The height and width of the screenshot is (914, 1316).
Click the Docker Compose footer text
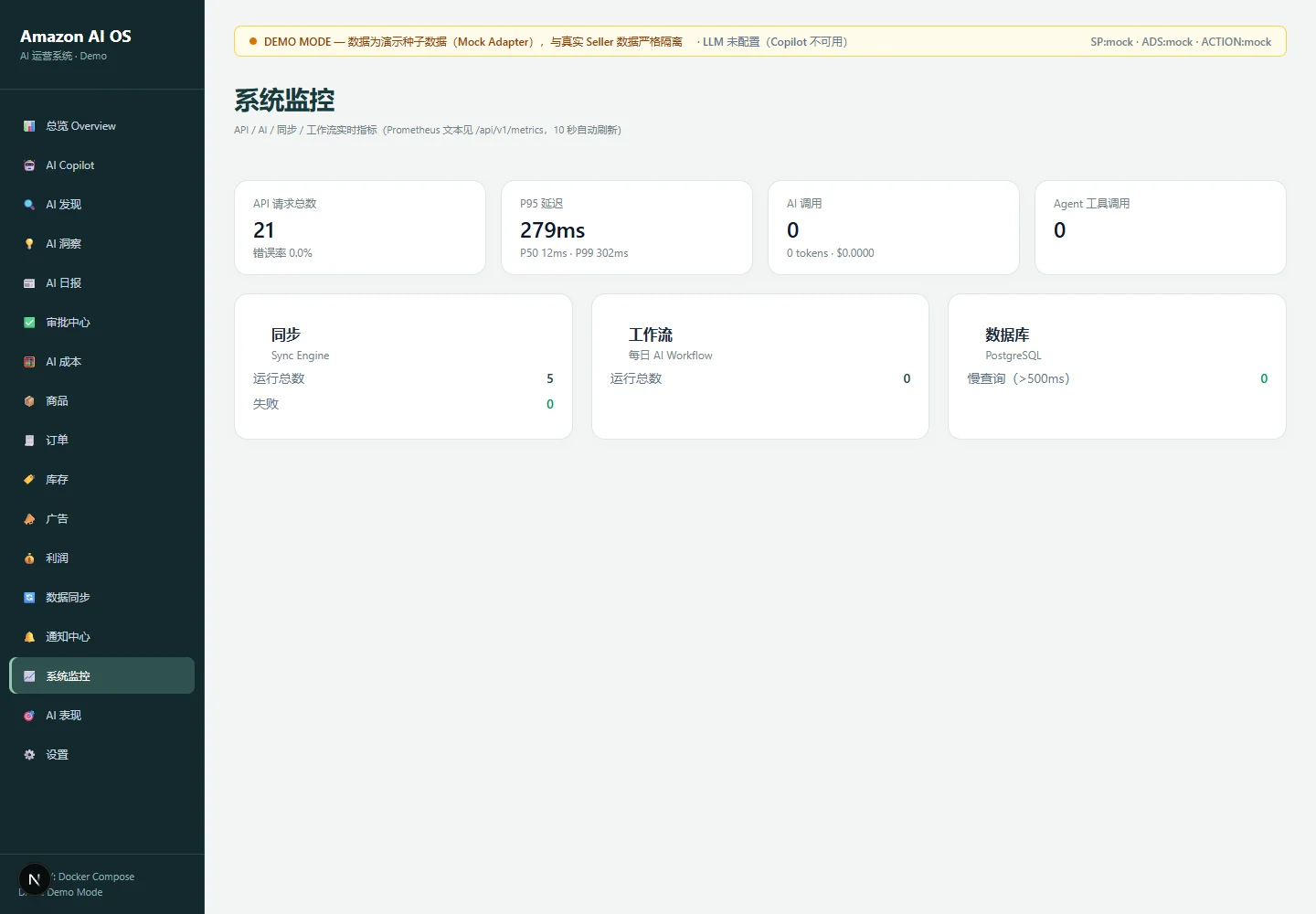coord(96,877)
